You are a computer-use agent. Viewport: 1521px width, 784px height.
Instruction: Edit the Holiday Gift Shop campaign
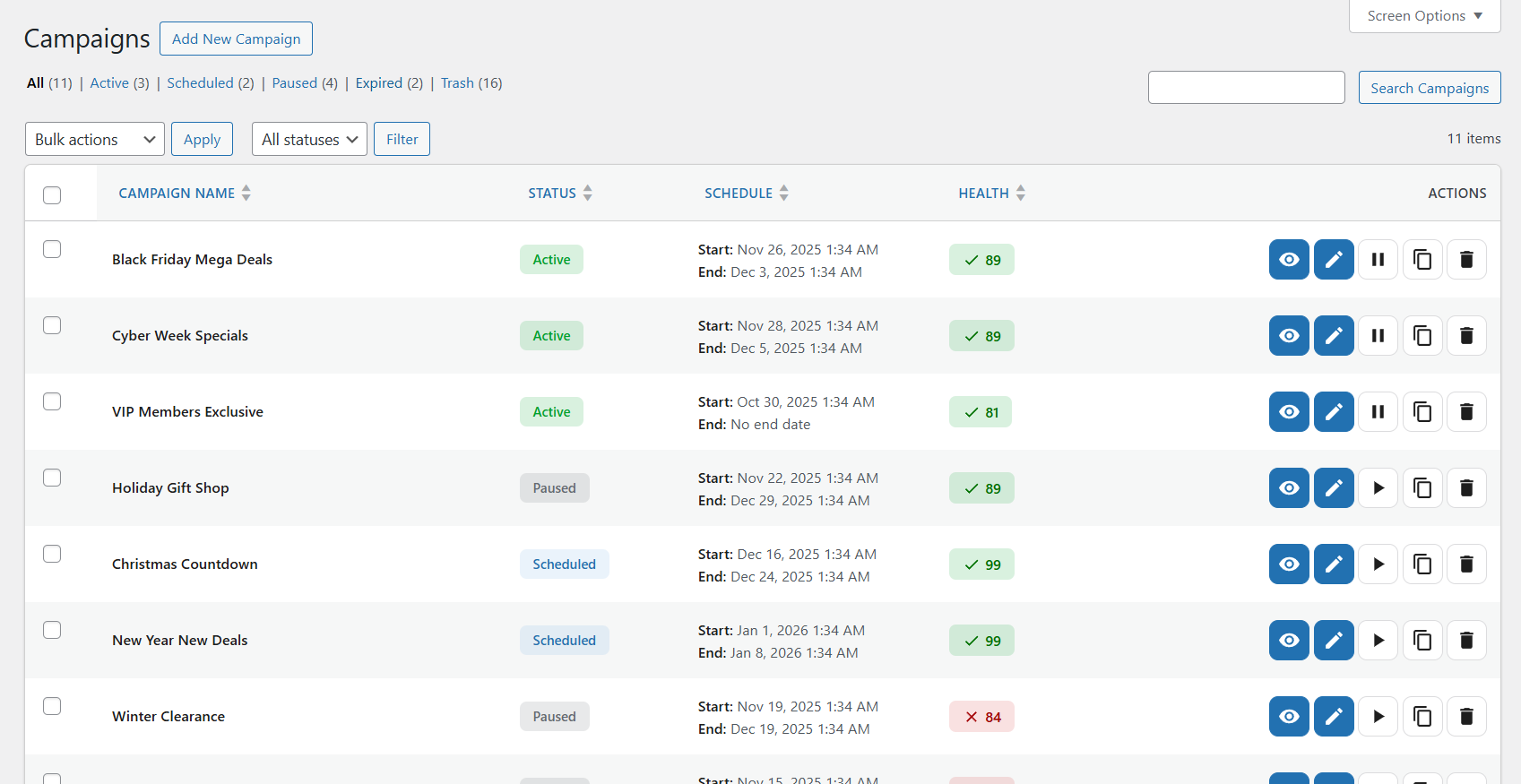coord(1334,488)
